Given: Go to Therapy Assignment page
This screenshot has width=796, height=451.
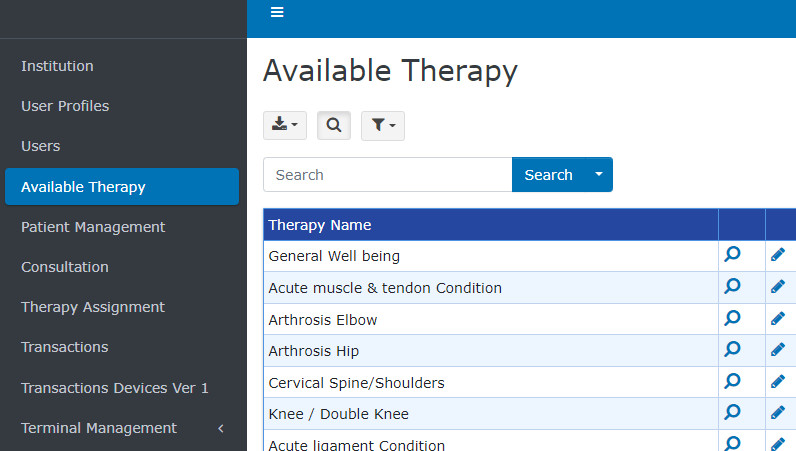Looking at the screenshot, I should 93,307.
